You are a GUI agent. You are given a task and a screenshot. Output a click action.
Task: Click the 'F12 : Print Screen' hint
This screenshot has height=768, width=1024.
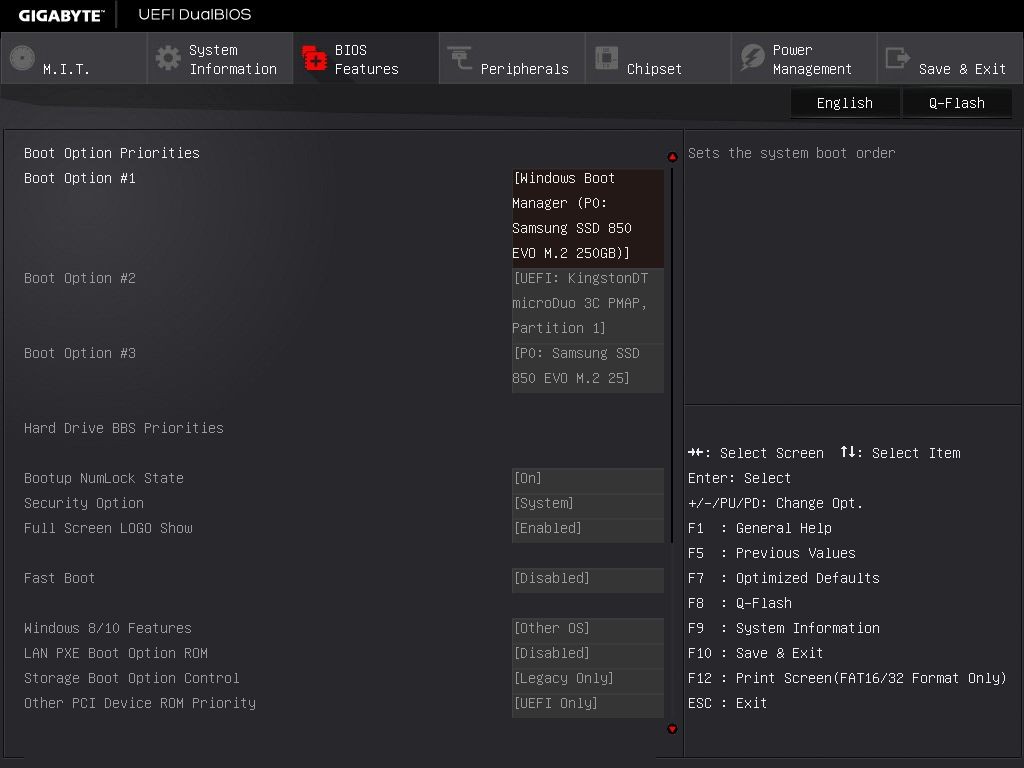(847, 678)
